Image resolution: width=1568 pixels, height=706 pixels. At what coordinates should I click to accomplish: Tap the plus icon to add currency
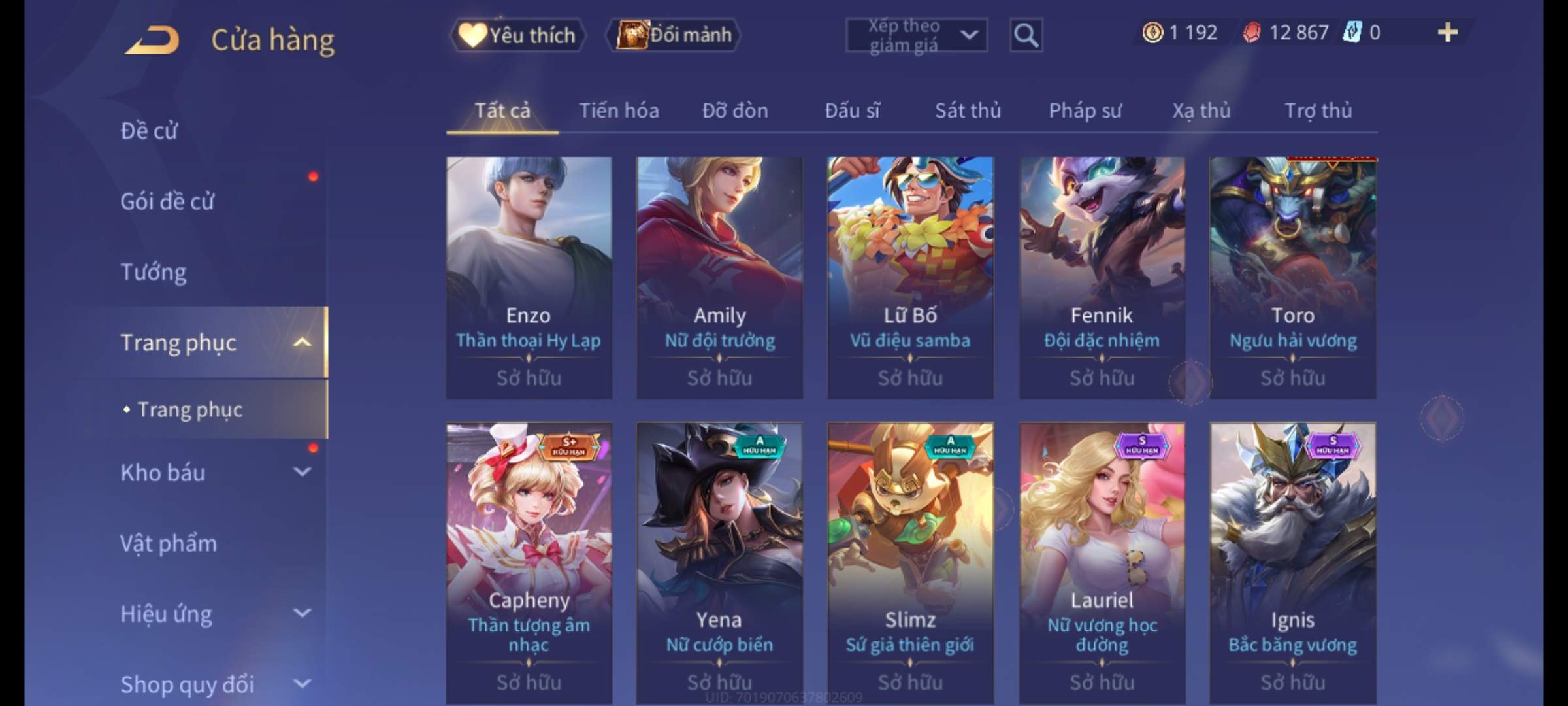1448,33
